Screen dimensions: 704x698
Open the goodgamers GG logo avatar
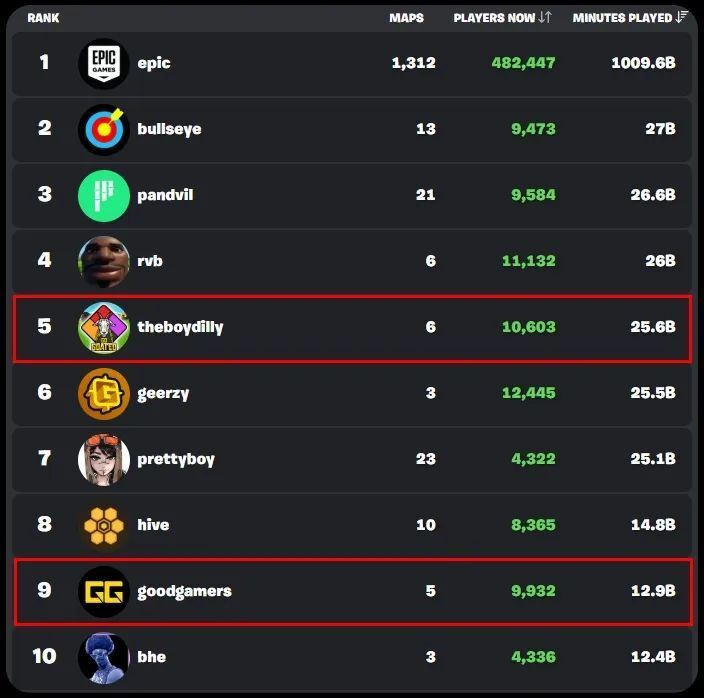click(x=103, y=591)
